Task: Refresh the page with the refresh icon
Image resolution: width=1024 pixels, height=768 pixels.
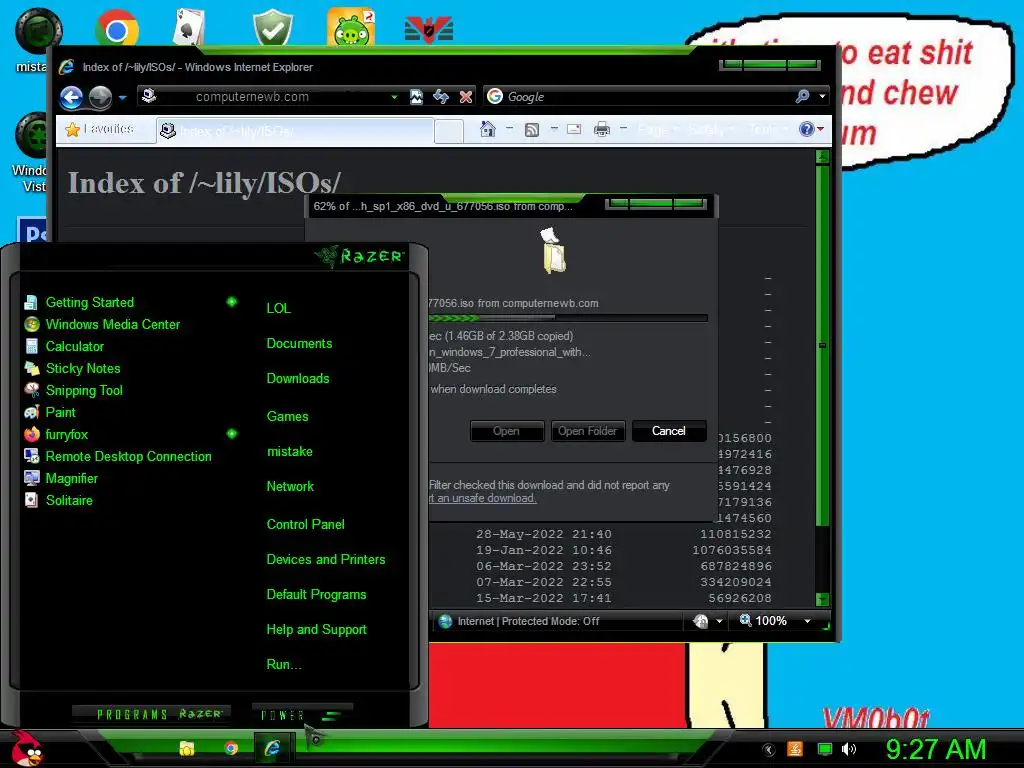Action: coord(441,97)
